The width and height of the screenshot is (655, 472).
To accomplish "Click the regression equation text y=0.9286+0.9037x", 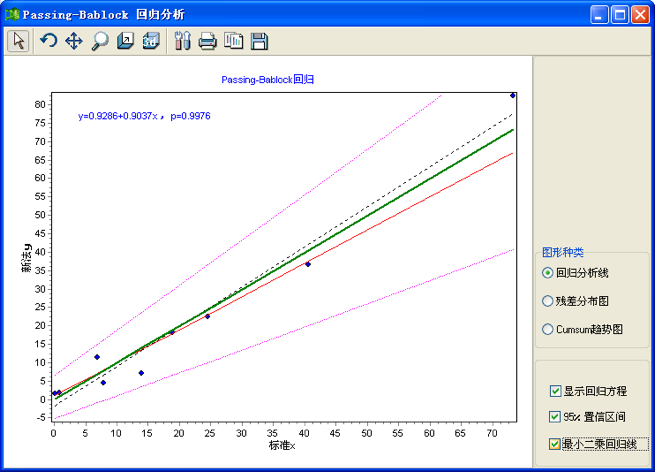I will click(117, 116).
